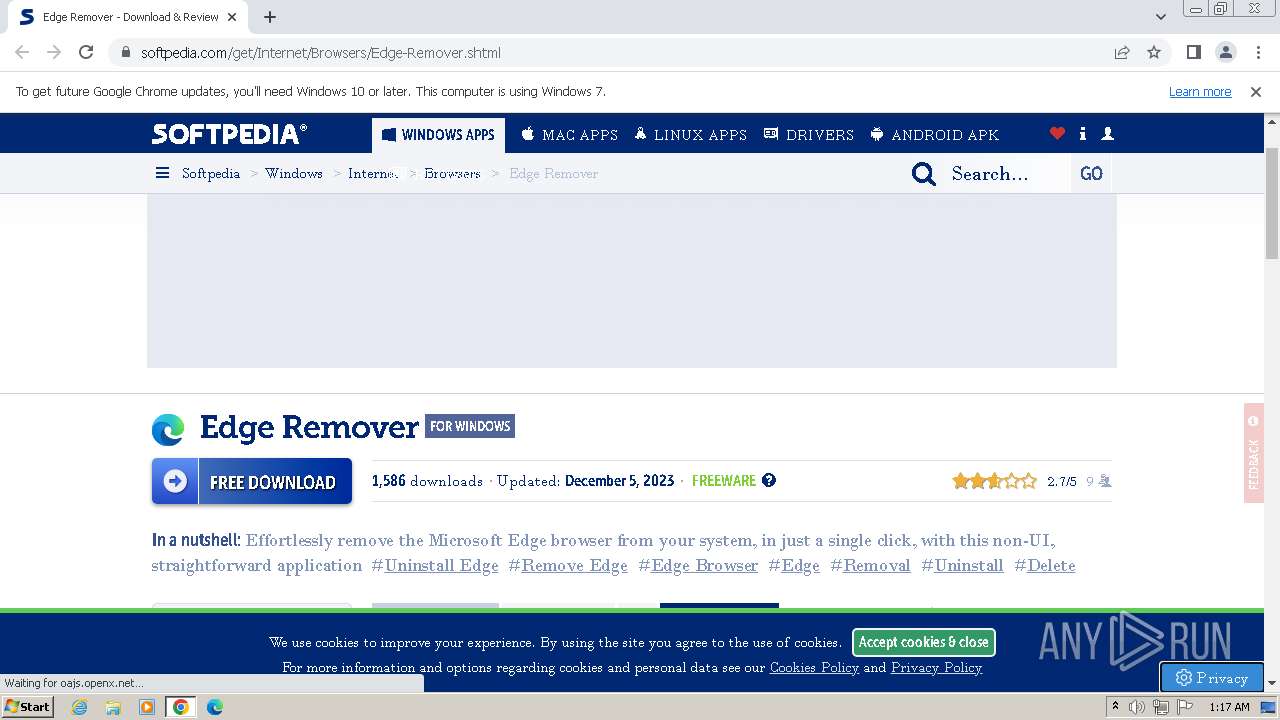Image resolution: width=1280 pixels, height=720 pixels.
Task: Open the user account icon on Softpedia
Action: 1107,133
